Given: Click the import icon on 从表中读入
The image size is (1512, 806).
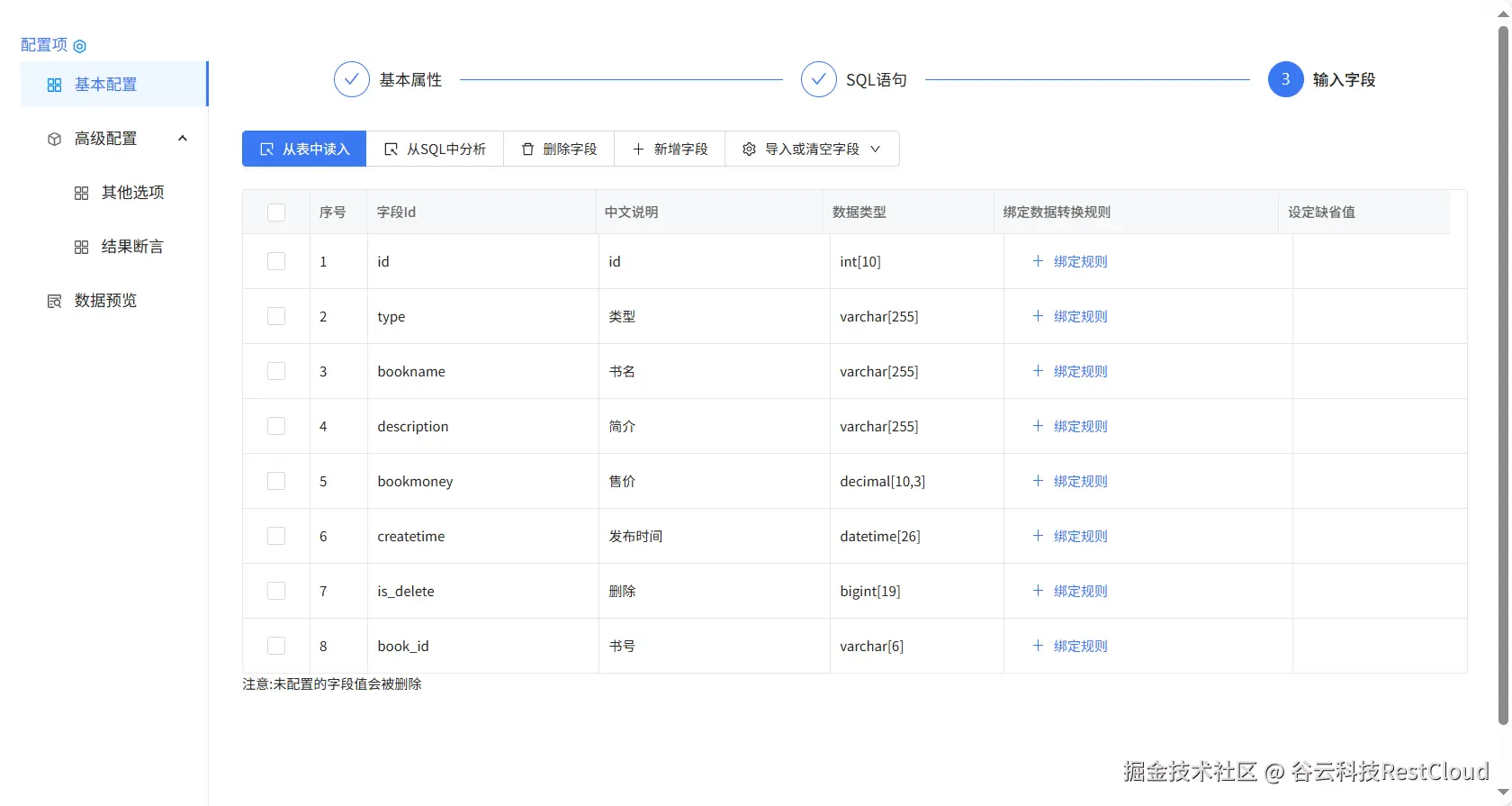Looking at the screenshot, I should tap(267, 149).
